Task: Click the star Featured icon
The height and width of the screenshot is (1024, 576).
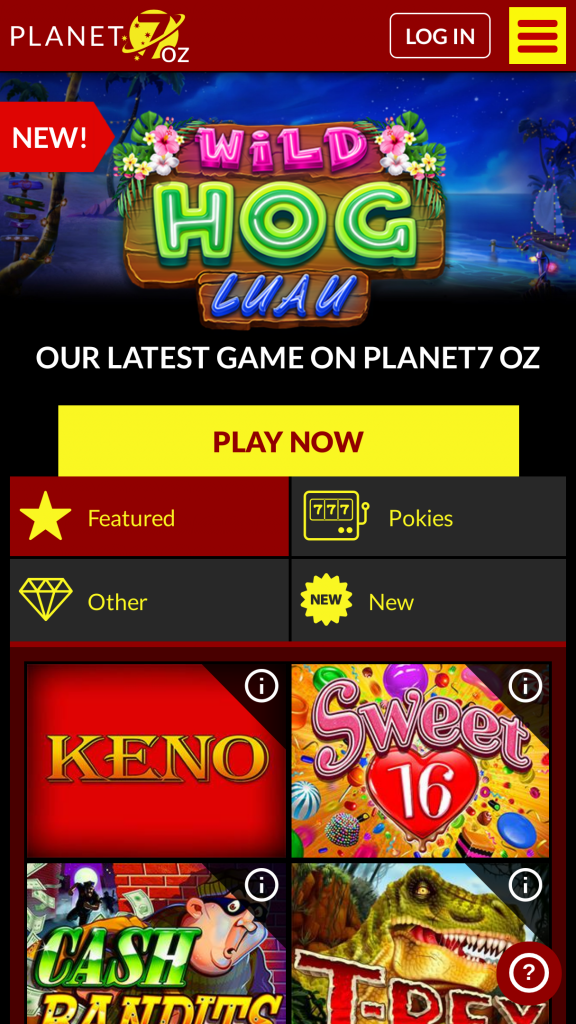Action: point(46,517)
